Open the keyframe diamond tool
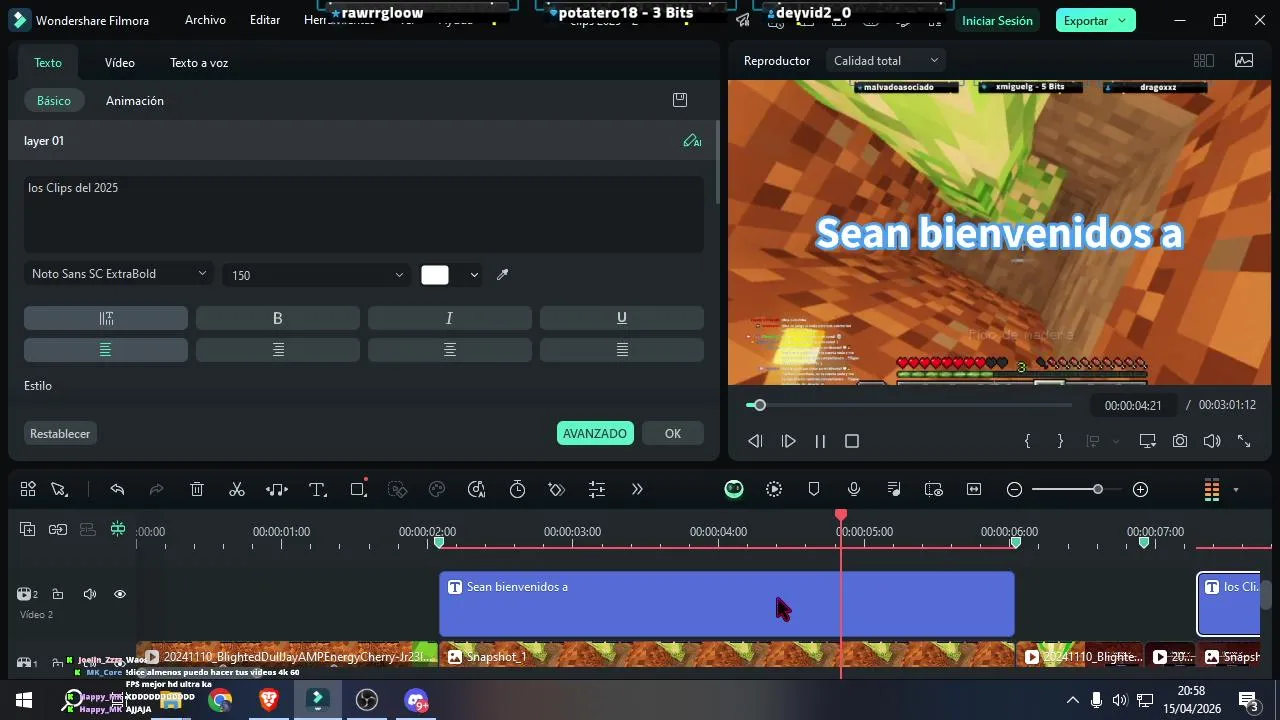This screenshot has width=1280, height=720. coord(557,489)
